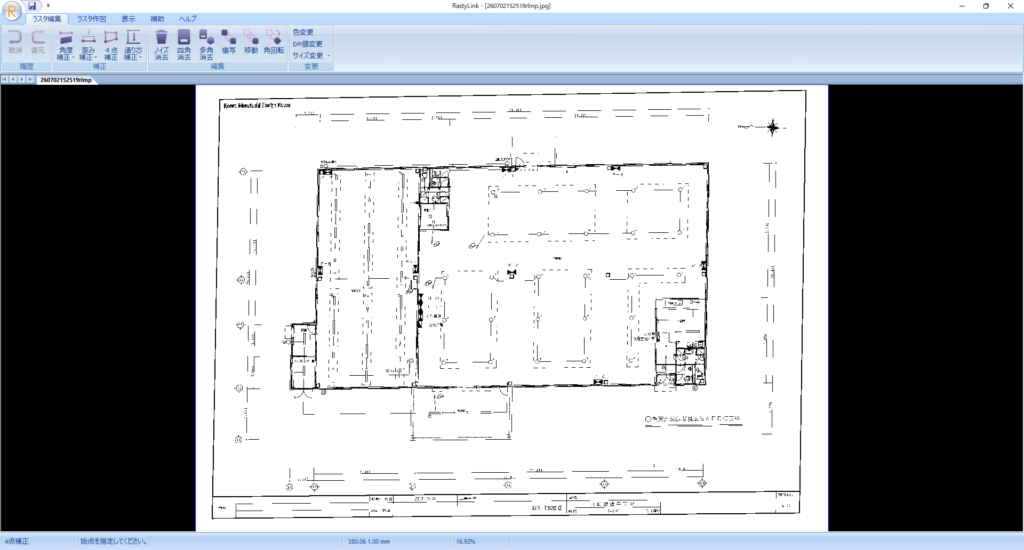The image size is (1024, 550).
Task: Select the 4点補正 four-point correction tool
Action: pos(111,44)
